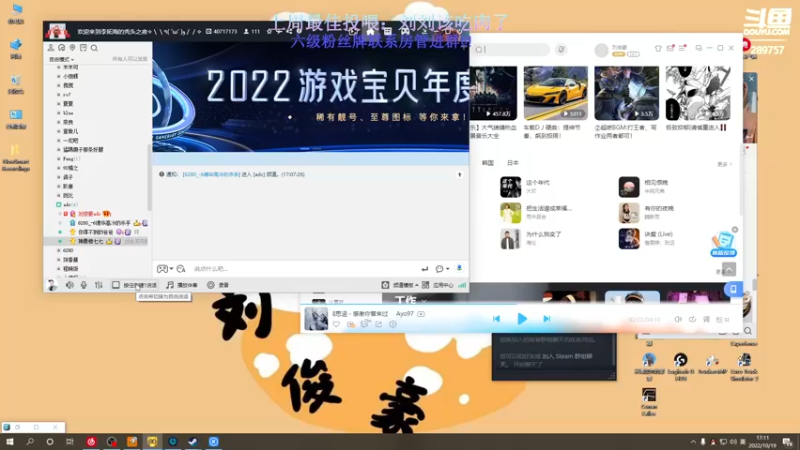Open 应用中心 in voice app
Screen dimensions: 800x450
click(438, 285)
